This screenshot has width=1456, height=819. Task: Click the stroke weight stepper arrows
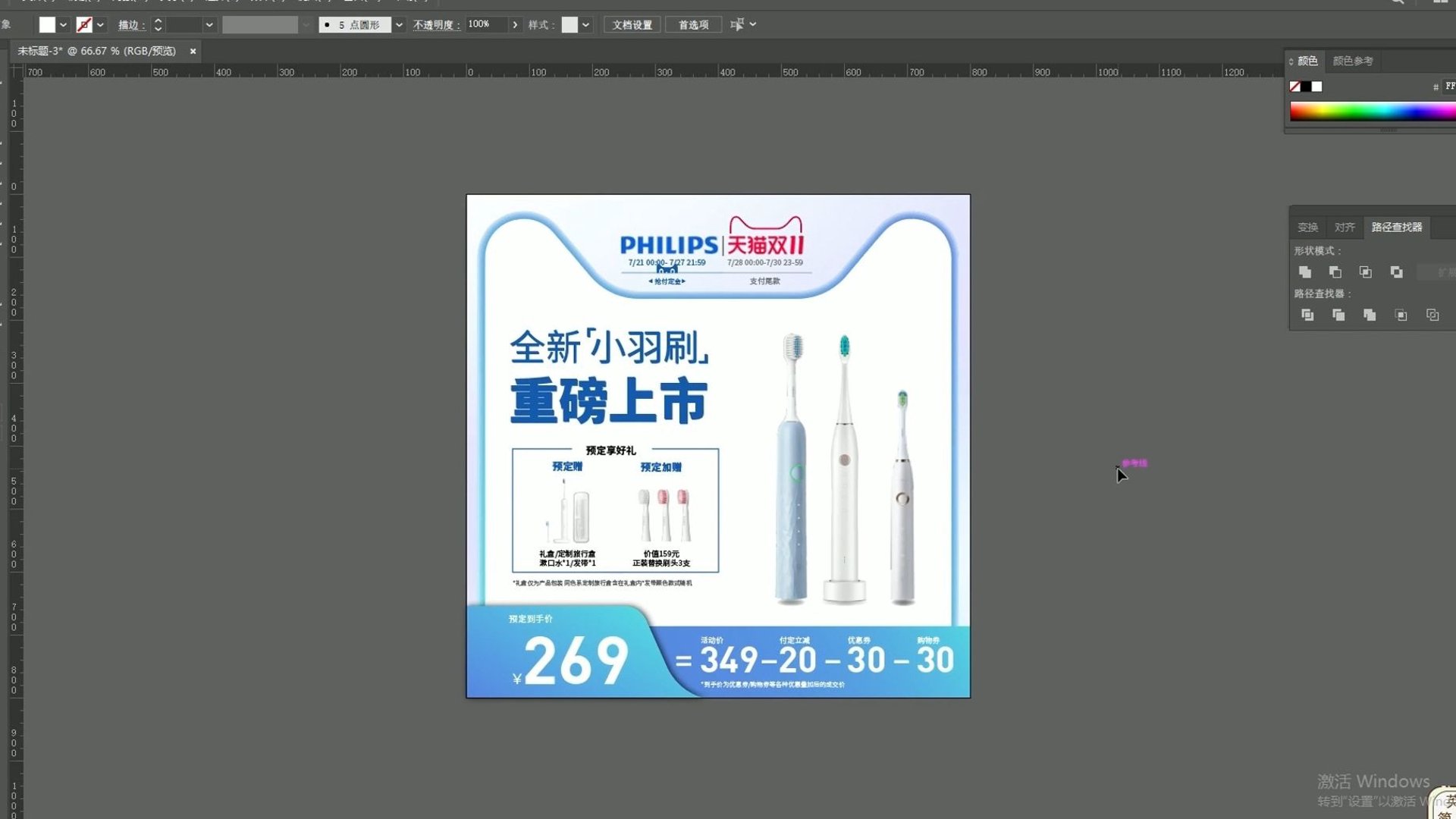pyautogui.click(x=158, y=25)
